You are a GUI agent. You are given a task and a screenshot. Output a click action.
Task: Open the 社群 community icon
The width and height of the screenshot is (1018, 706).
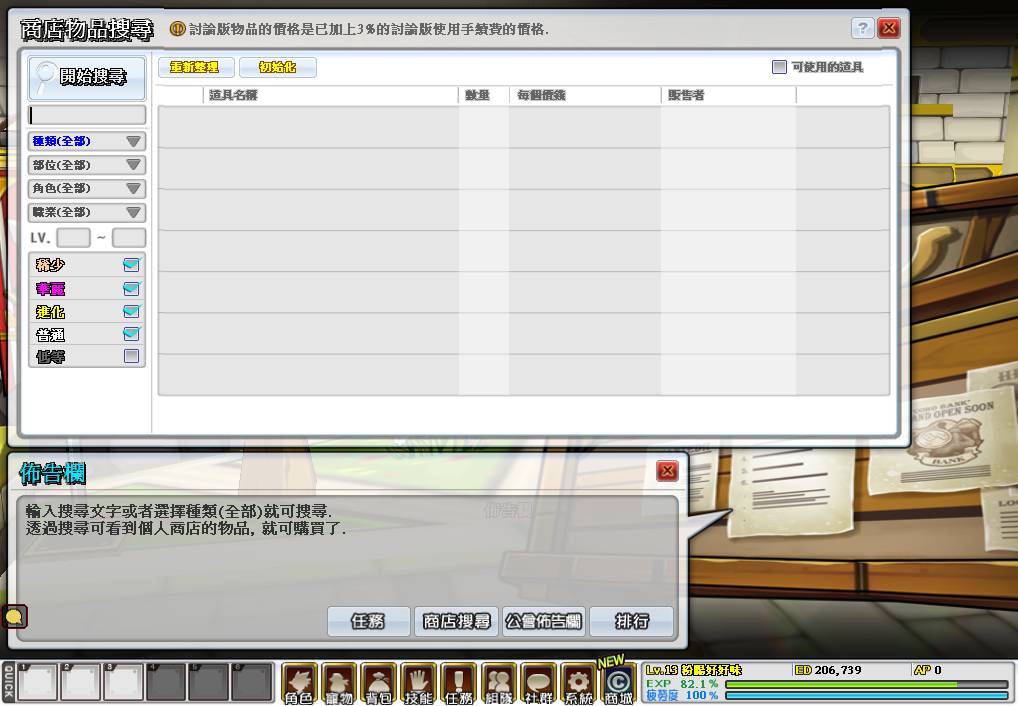pos(539,684)
